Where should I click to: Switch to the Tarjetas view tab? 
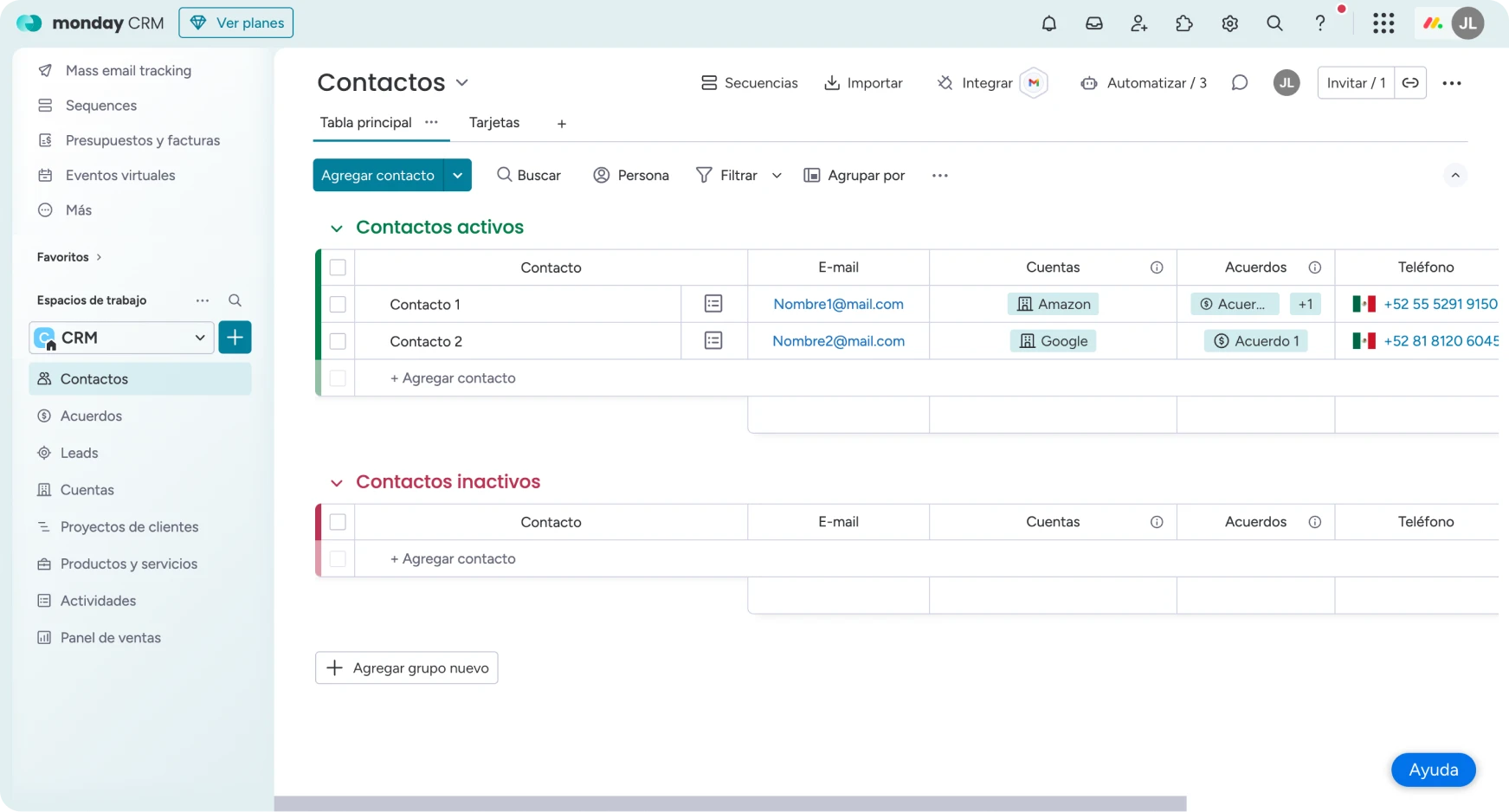point(494,123)
